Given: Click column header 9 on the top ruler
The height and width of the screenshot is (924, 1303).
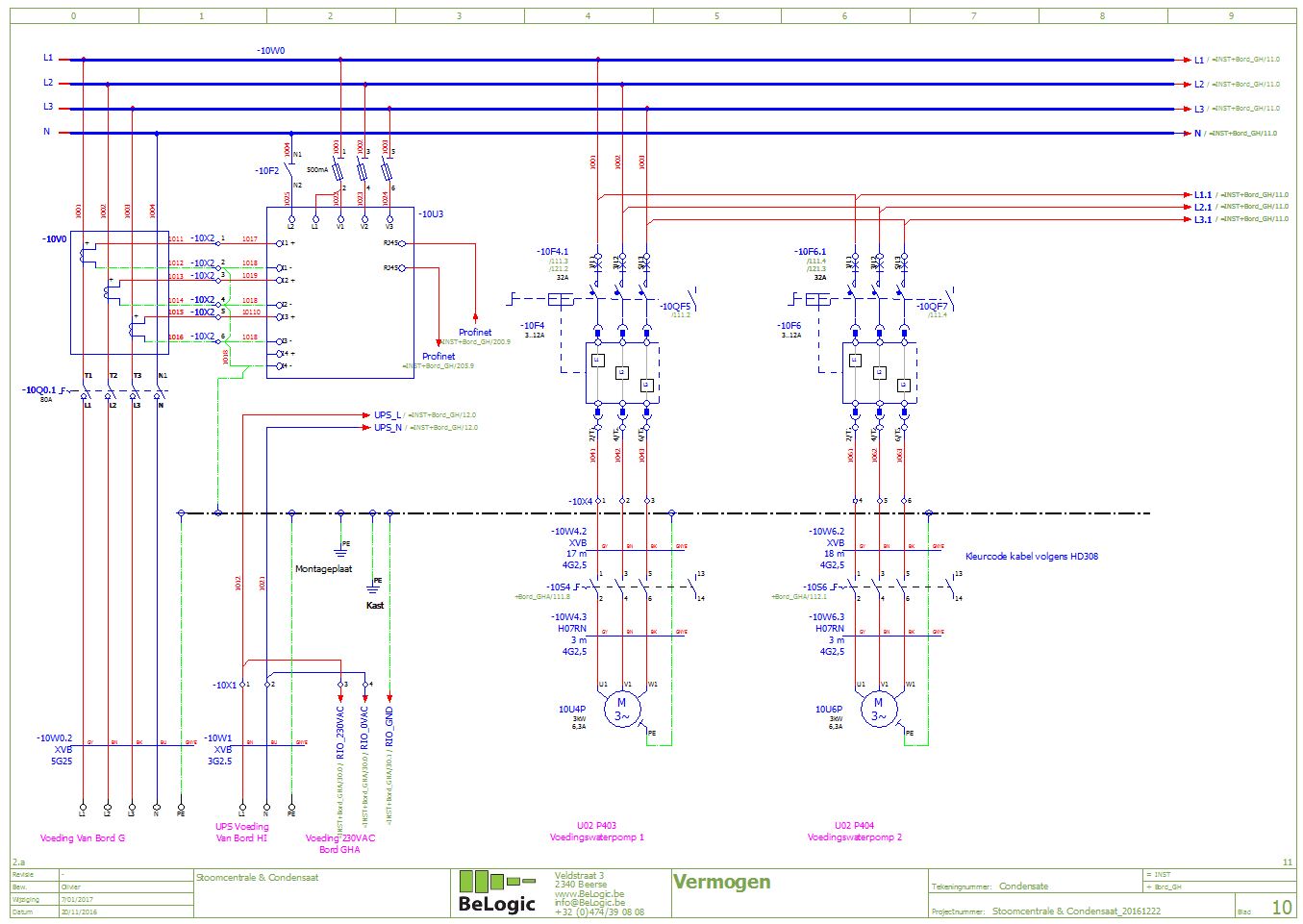Looking at the screenshot, I should (x=1231, y=16).
